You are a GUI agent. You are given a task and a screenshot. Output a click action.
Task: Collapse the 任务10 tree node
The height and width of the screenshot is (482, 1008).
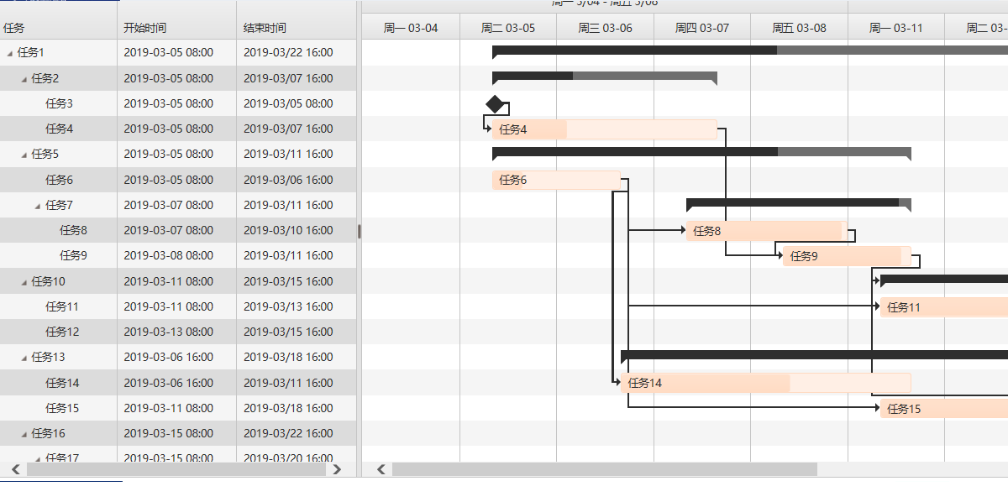click(x=24, y=282)
